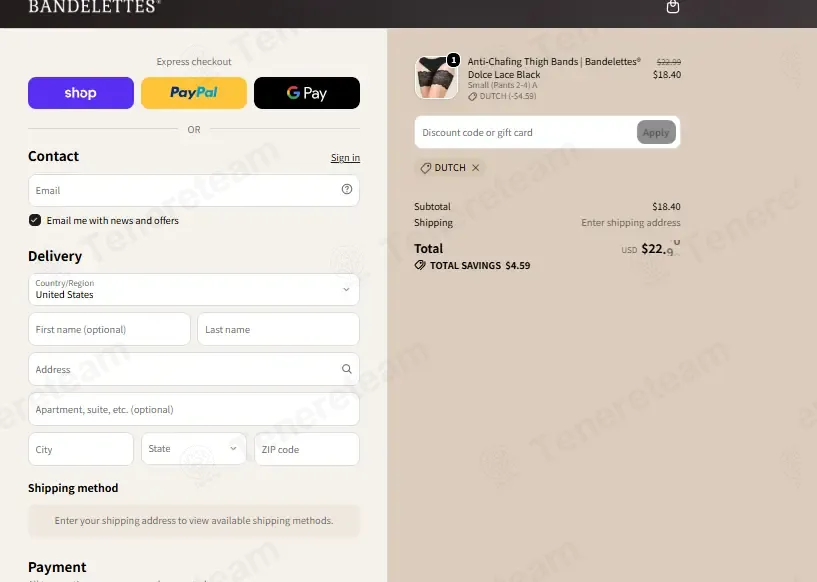817x582 pixels.
Task: Click the email help question-mark icon
Action: (346, 189)
